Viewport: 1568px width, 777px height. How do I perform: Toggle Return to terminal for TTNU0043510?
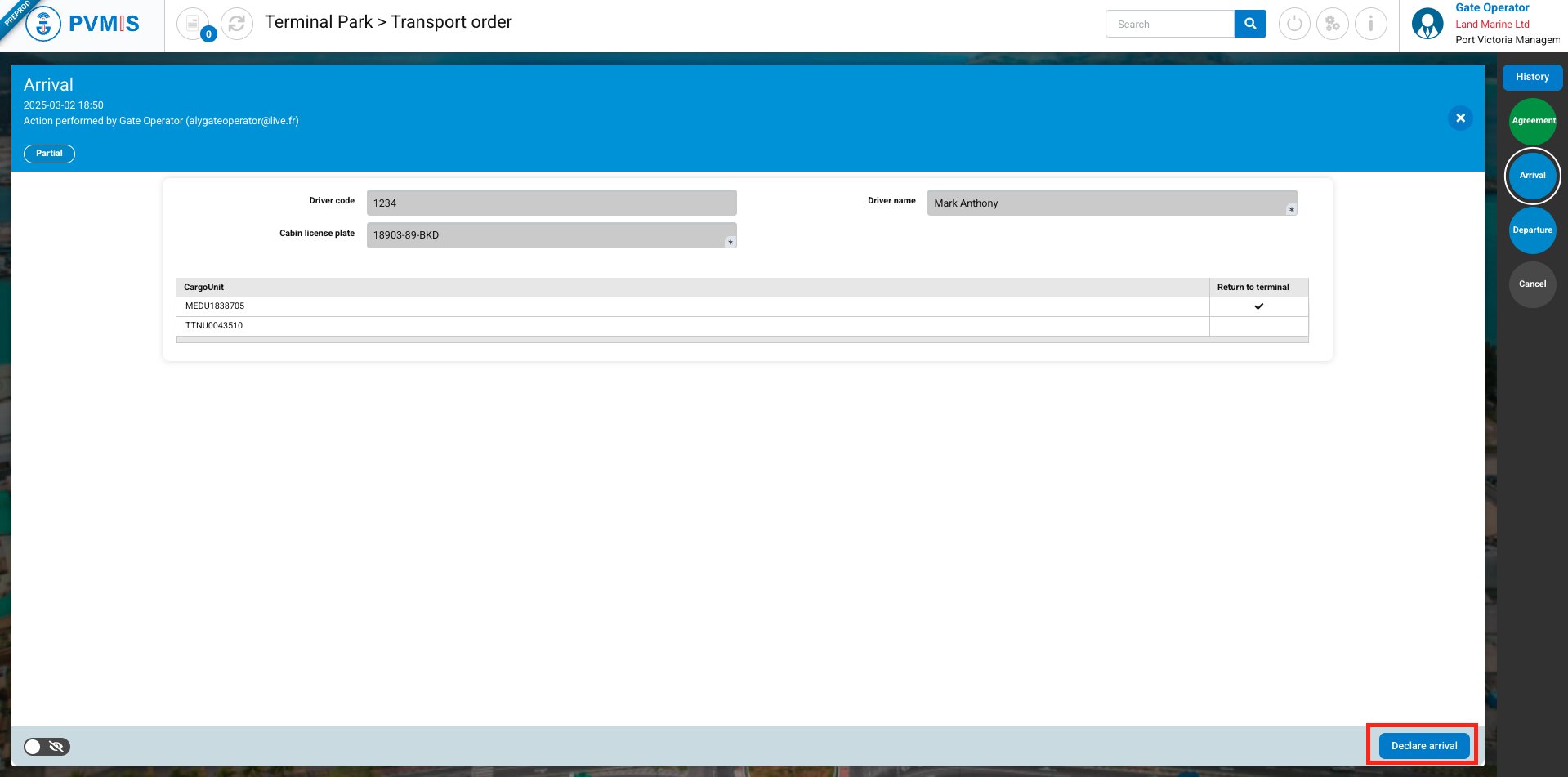click(1258, 326)
